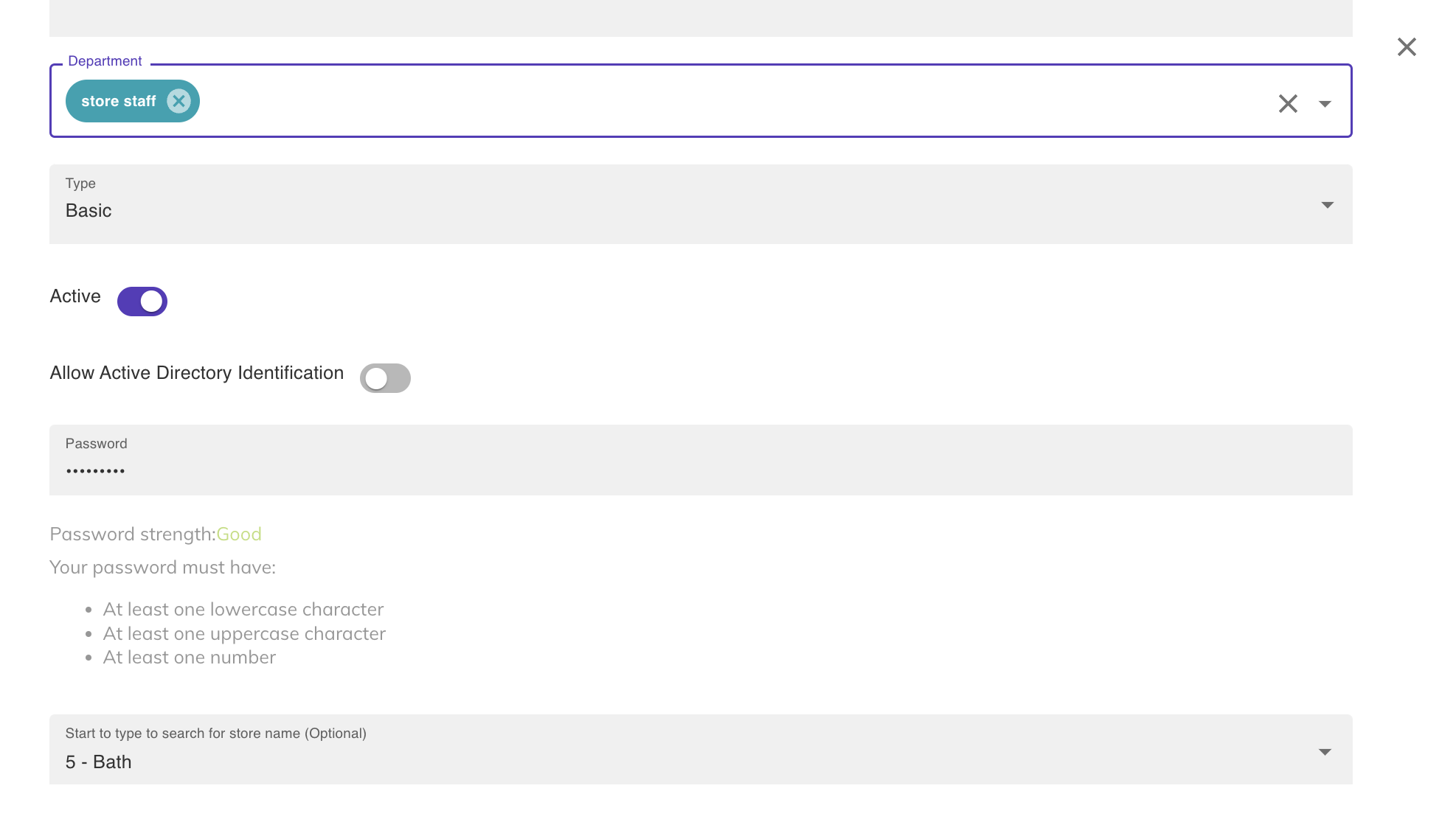Image resolution: width=1456 pixels, height=836 pixels.
Task: Click the store name search label
Action: click(x=215, y=734)
